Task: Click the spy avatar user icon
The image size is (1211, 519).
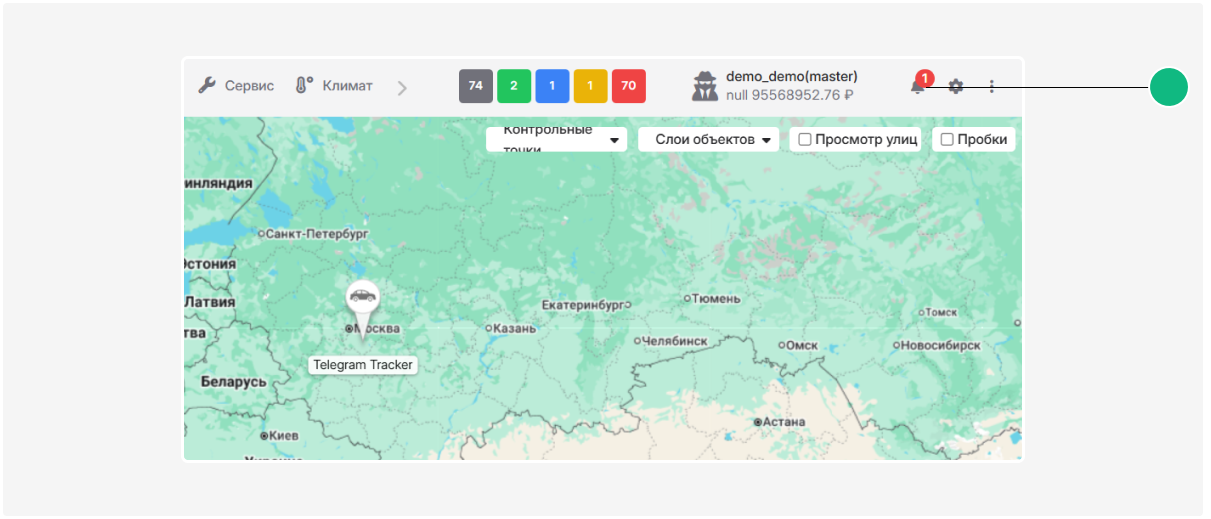Action: pyautogui.click(x=705, y=86)
